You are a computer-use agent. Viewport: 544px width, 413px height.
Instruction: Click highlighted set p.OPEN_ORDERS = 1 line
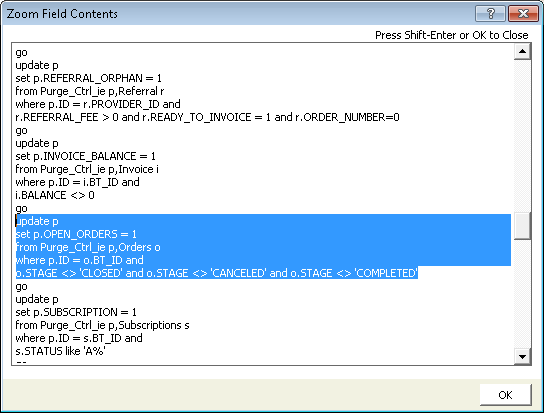[x=76, y=234]
